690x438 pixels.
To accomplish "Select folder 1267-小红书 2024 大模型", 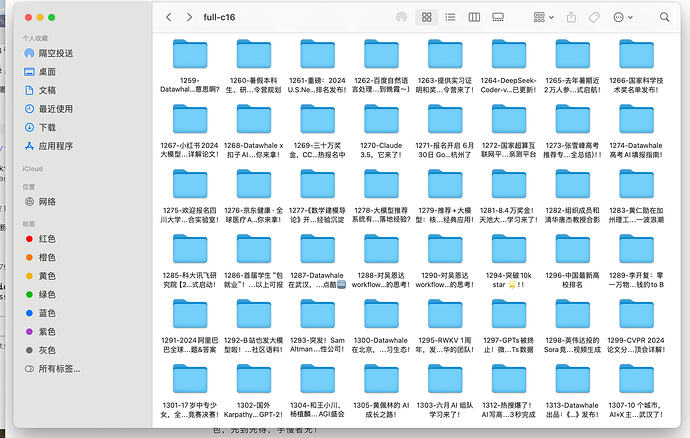I will pyautogui.click(x=190, y=119).
